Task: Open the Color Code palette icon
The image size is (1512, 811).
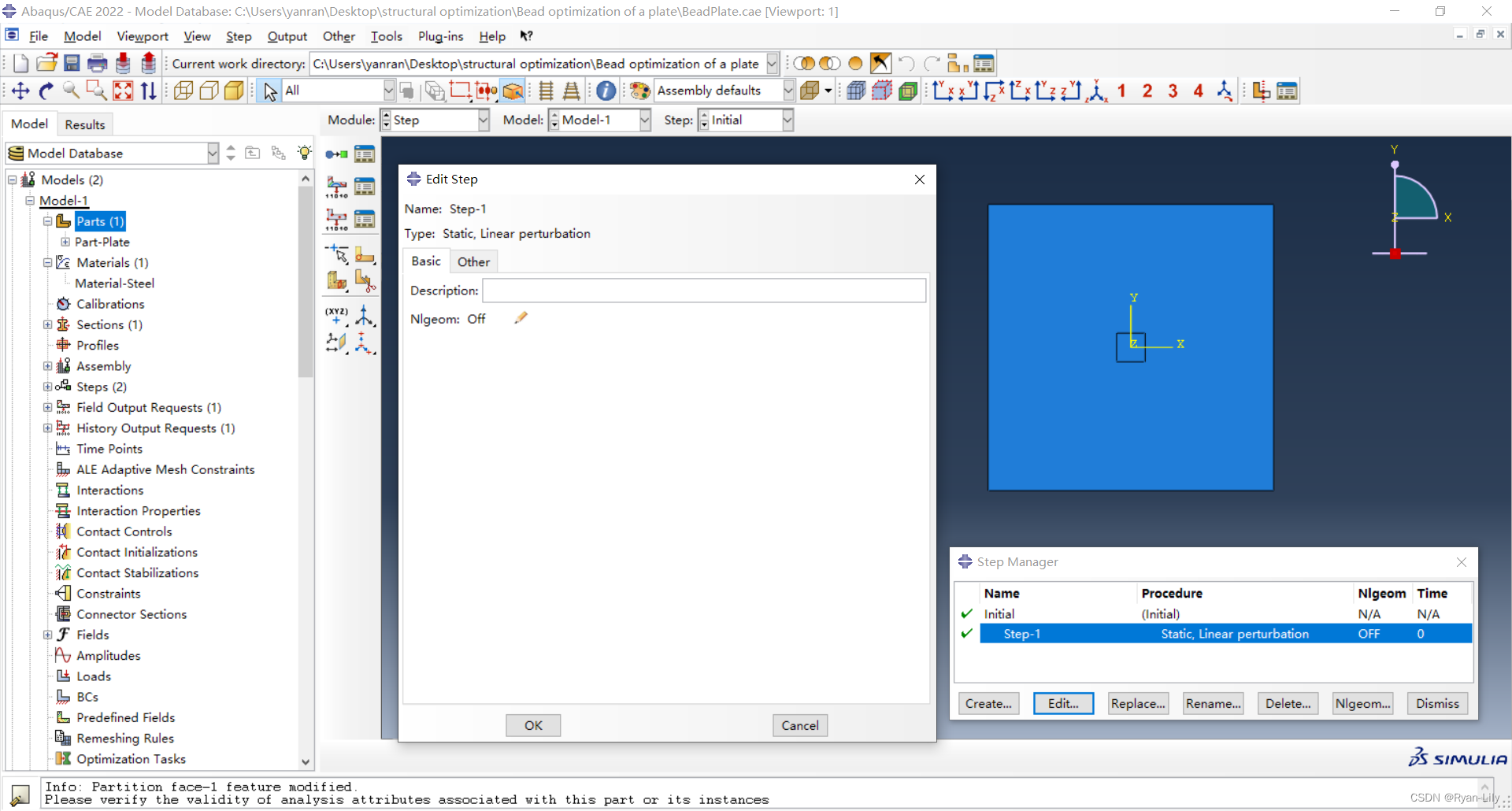Action: point(640,91)
